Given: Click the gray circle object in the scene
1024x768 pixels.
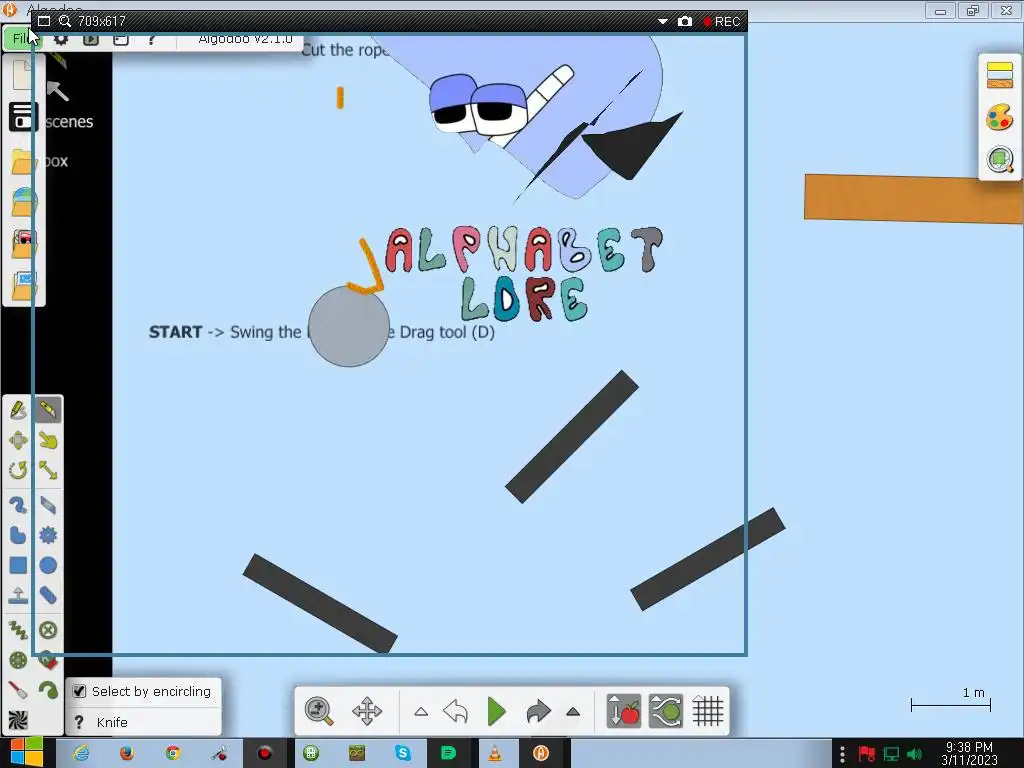Looking at the screenshot, I should (349, 327).
